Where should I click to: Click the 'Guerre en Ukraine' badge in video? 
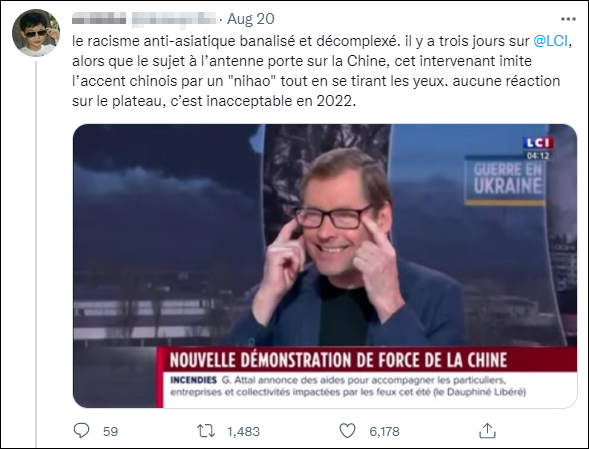[x=505, y=181]
